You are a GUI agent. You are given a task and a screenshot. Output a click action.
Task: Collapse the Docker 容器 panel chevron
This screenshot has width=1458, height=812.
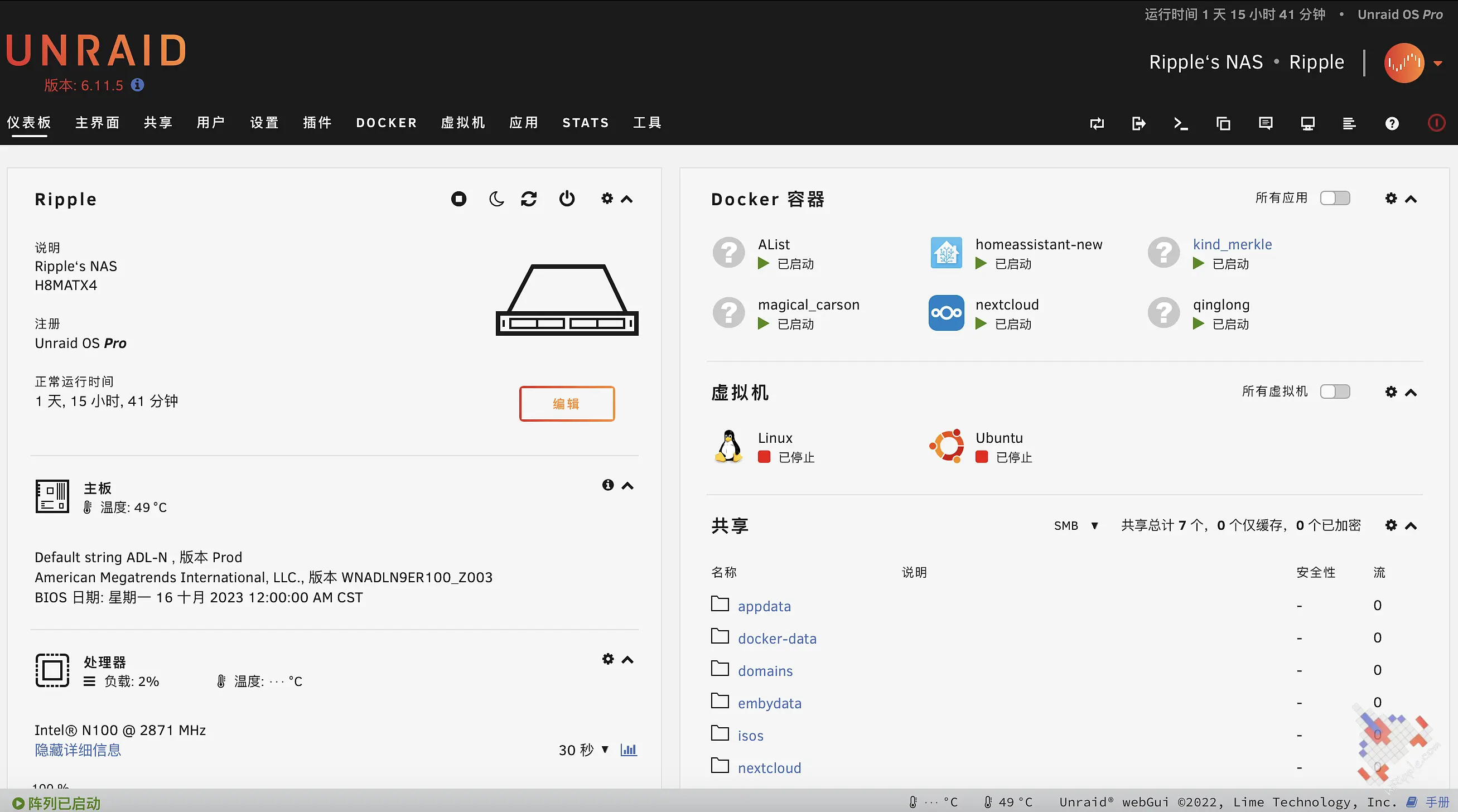click(x=1411, y=199)
